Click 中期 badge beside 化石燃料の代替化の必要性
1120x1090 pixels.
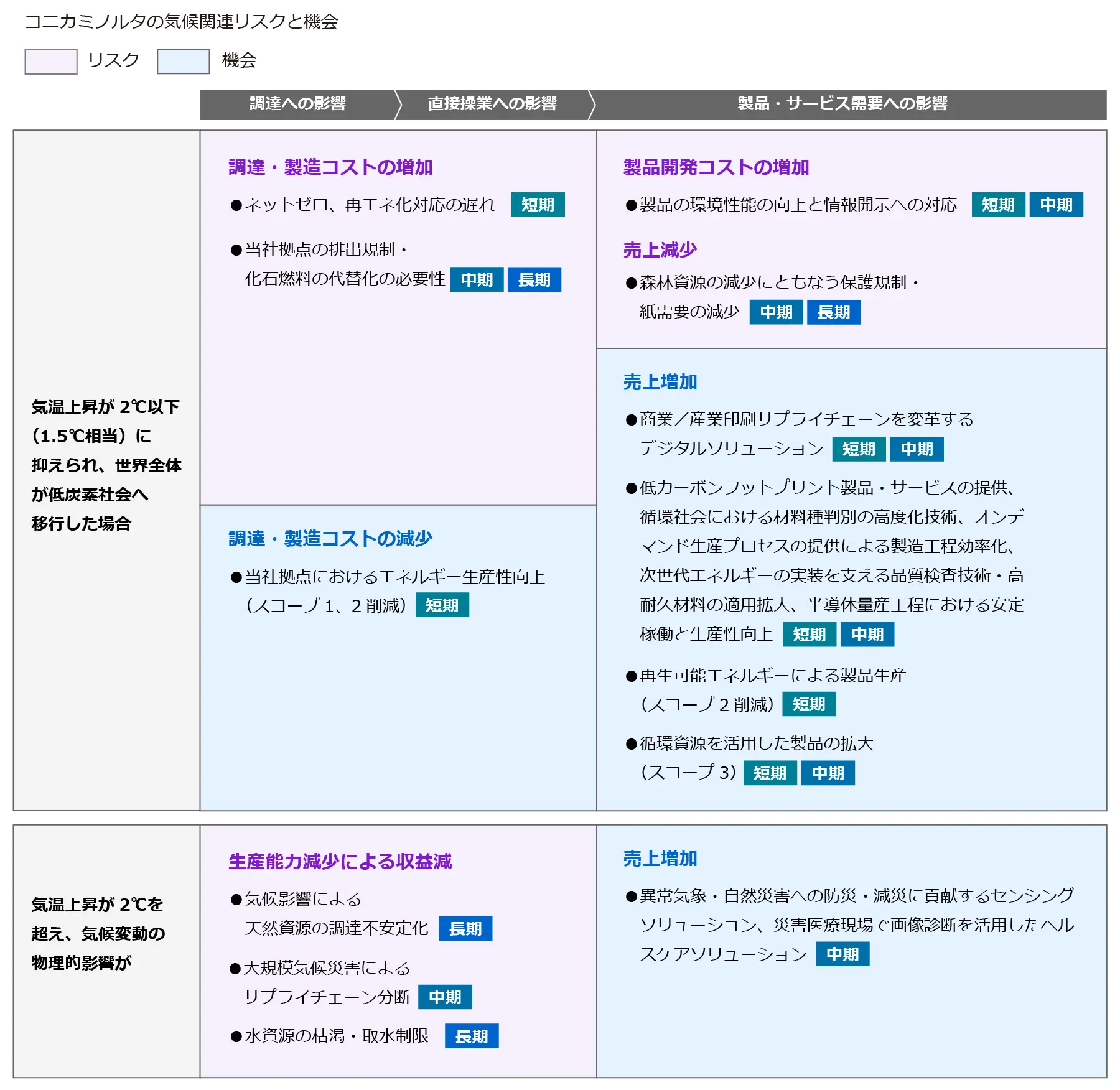coord(477,280)
